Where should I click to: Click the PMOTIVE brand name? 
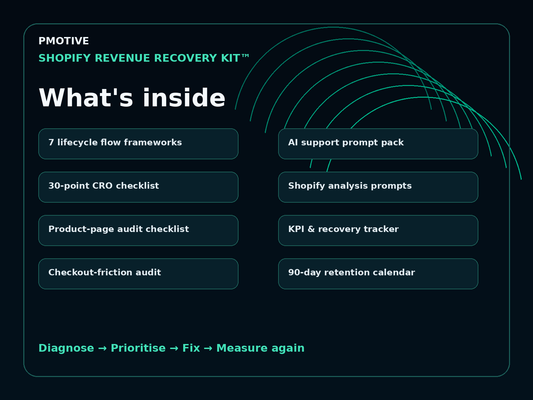[x=64, y=41]
